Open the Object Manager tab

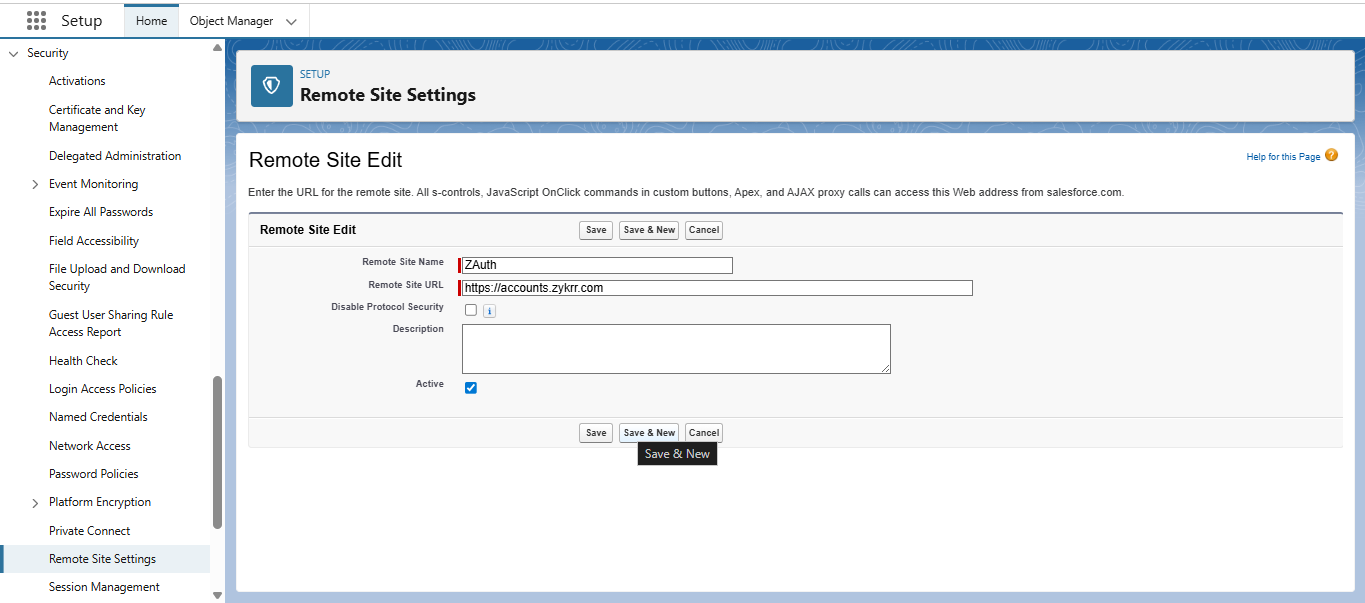coord(231,21)
